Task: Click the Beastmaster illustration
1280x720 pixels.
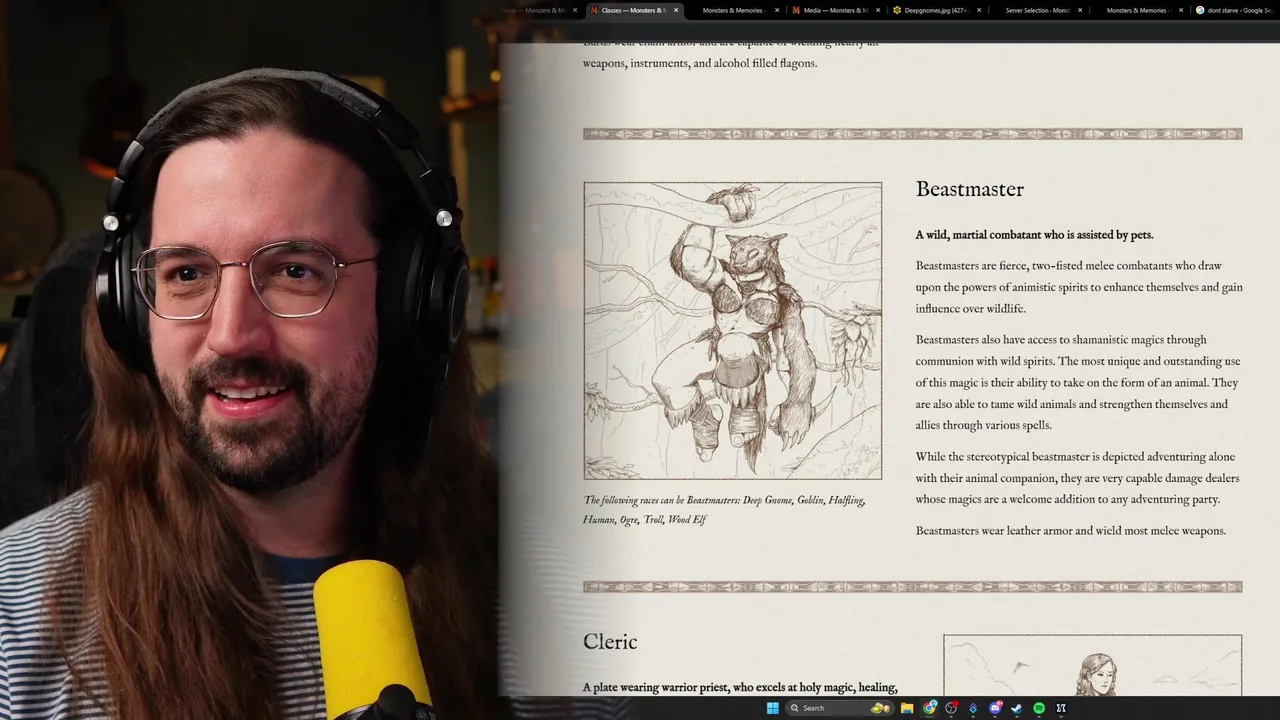Action: pyautogui.click(x=733, y=331)
